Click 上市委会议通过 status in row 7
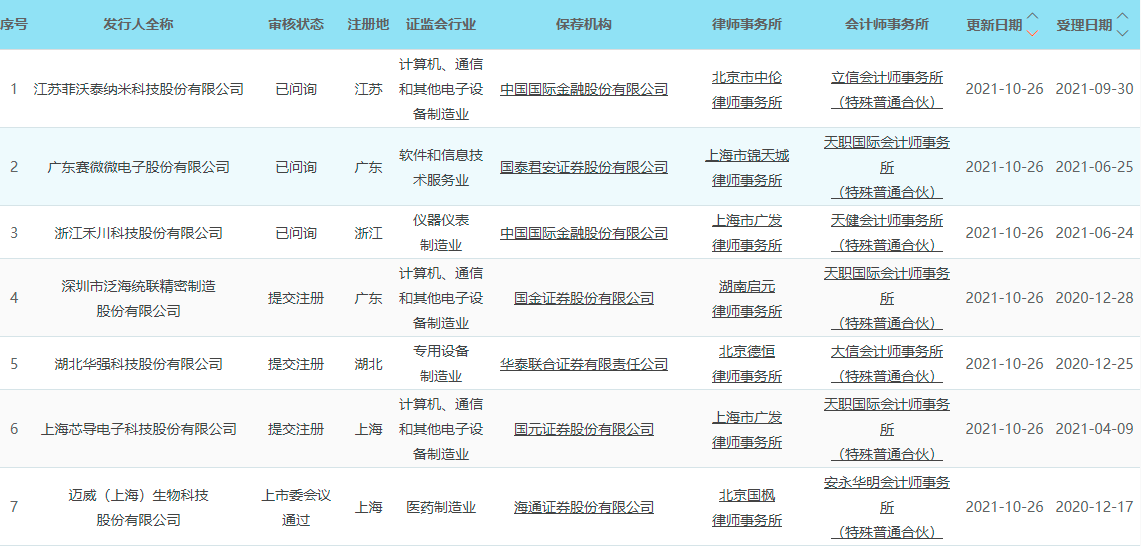 point(296,507)
